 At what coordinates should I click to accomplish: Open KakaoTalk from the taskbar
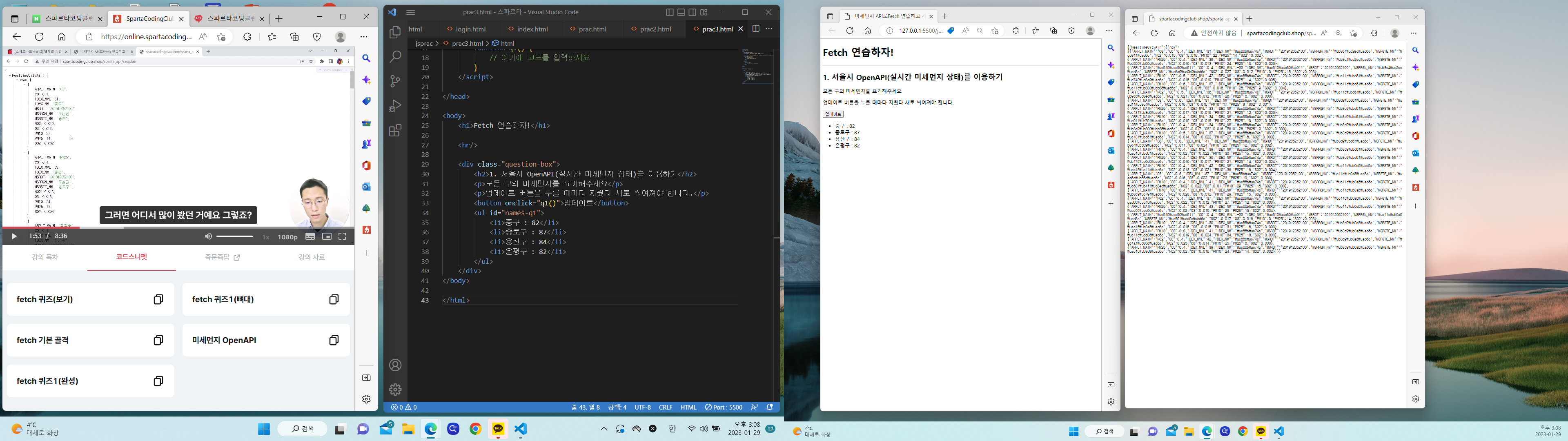pos(498,429)
